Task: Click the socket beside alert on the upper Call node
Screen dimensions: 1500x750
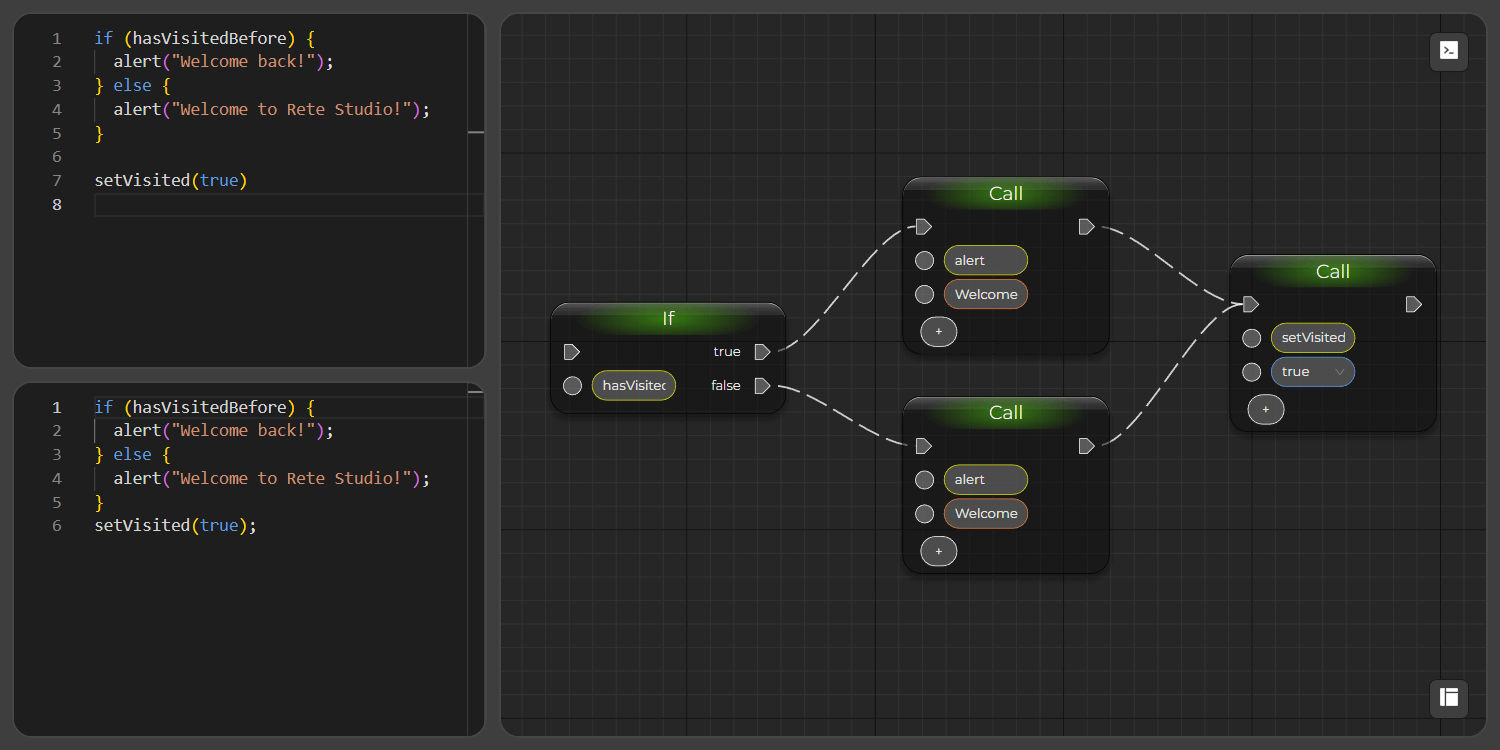Action: tap(923, 260)
